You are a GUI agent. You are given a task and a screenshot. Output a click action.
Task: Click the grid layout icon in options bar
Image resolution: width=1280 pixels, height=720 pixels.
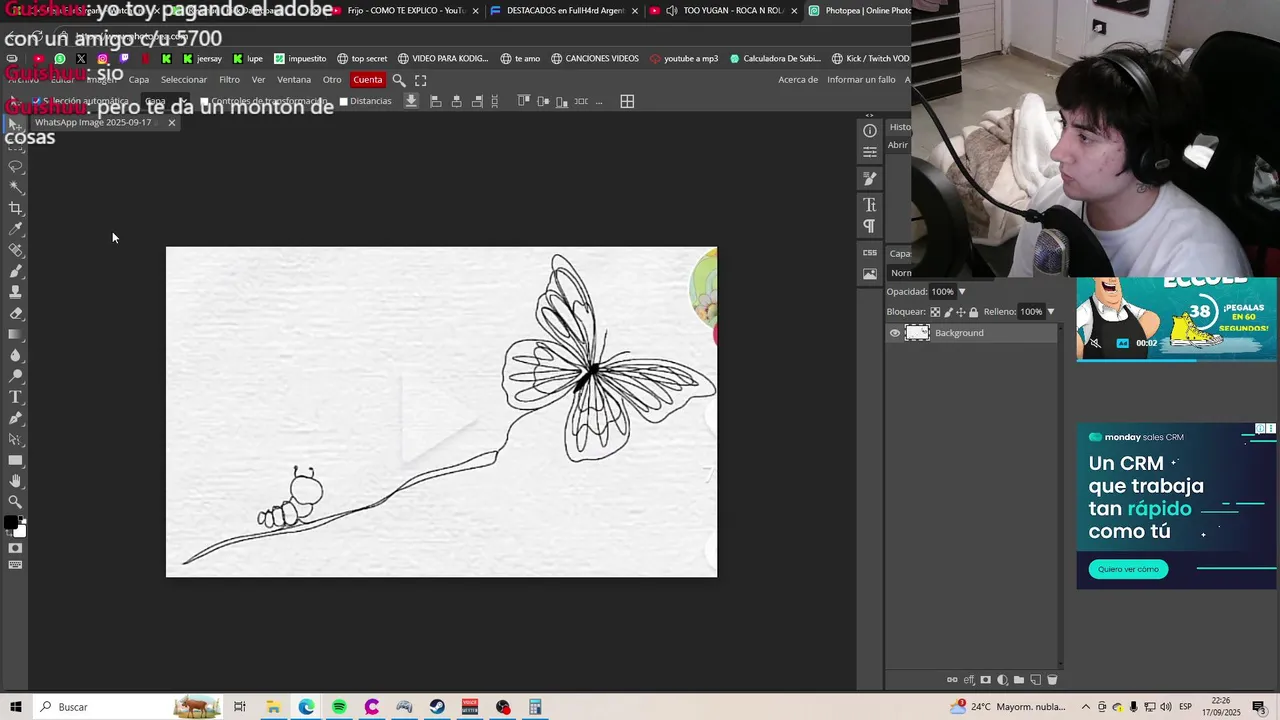click(627, 101)
